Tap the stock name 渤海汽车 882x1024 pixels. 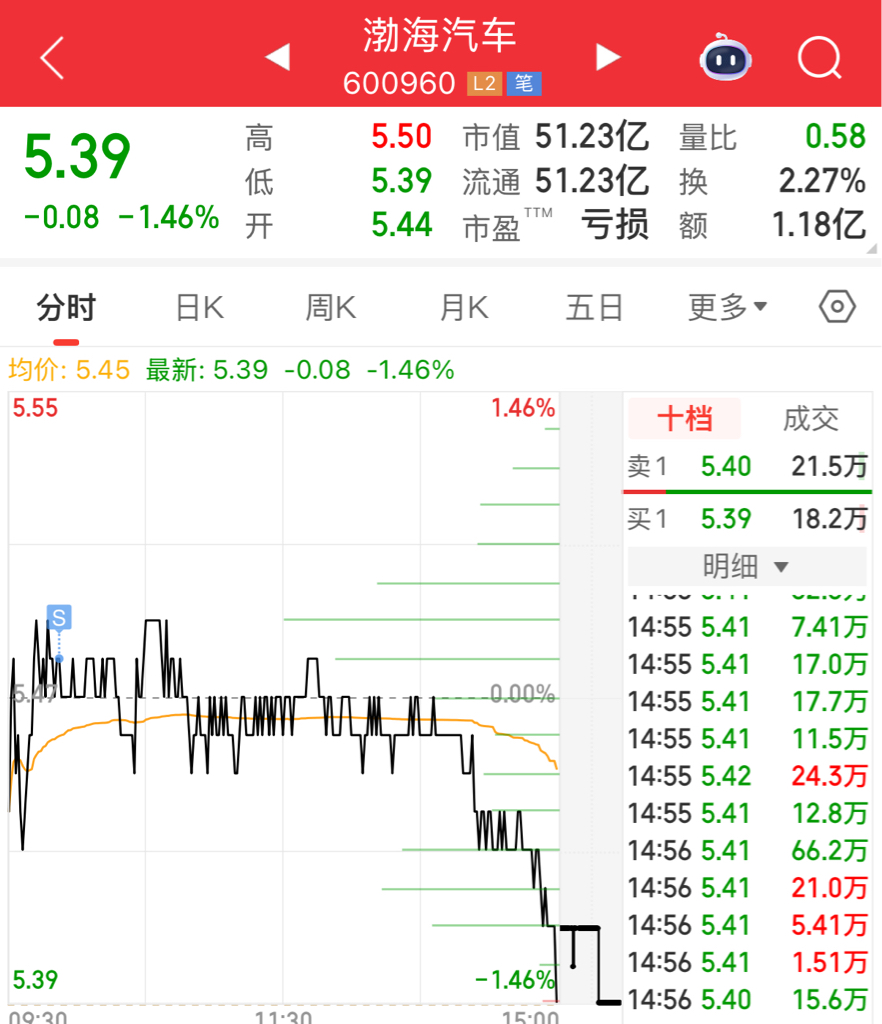coord(440,36)
